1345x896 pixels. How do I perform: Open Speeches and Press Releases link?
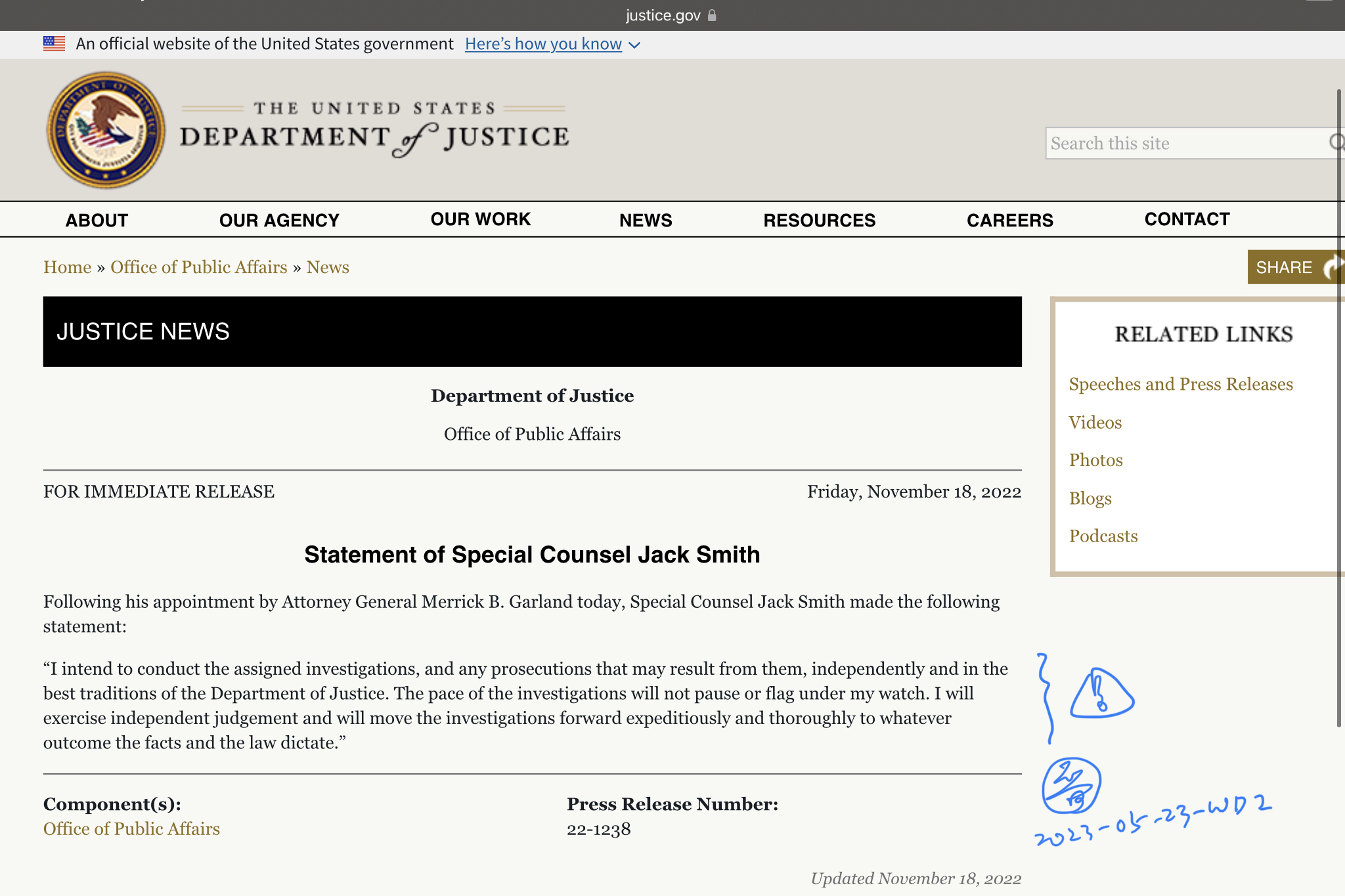1180,384
